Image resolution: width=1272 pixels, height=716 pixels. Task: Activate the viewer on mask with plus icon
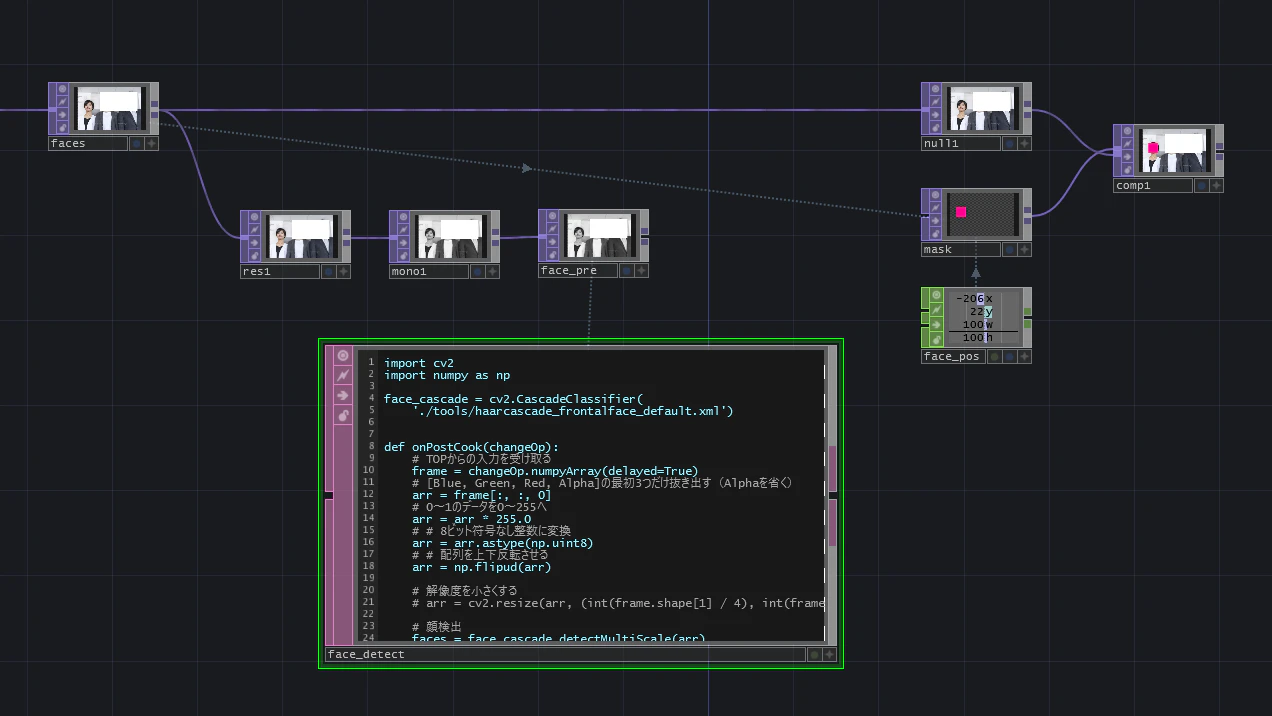[x=1024, y=249]
